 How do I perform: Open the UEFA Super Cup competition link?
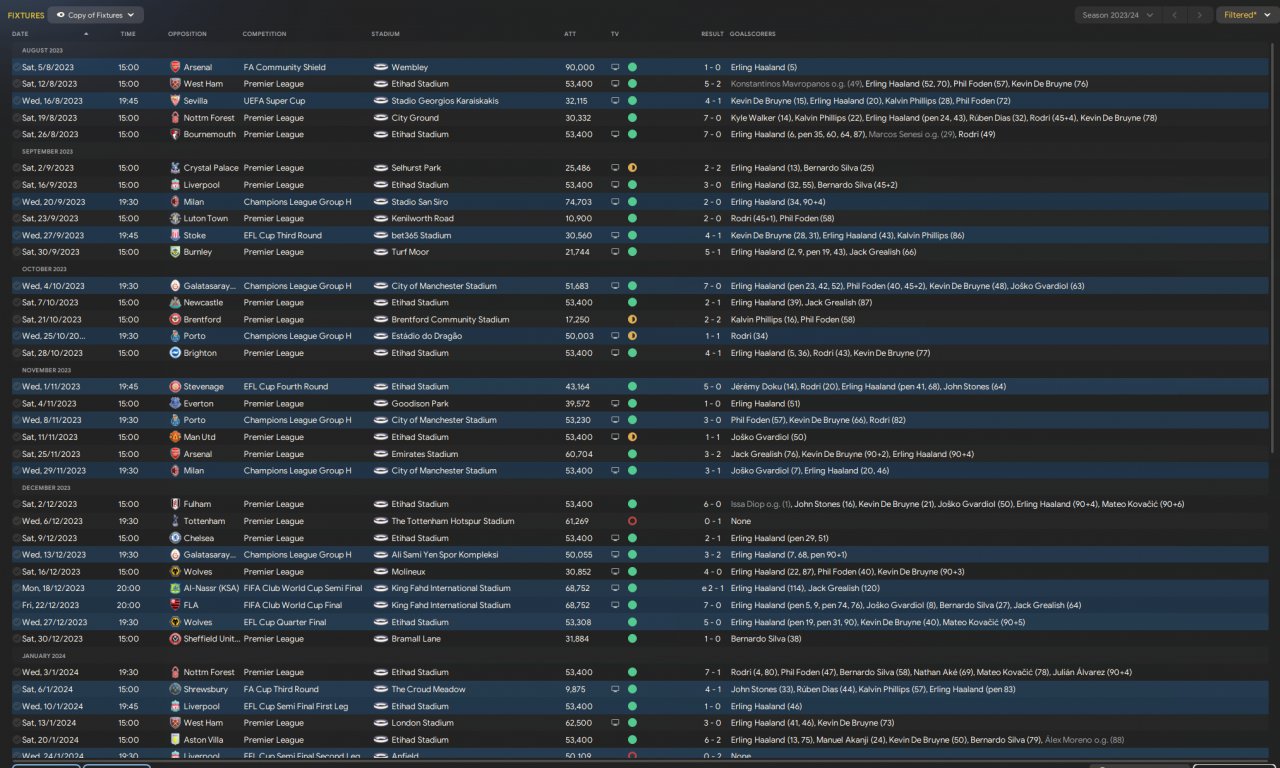click(274, 101)
